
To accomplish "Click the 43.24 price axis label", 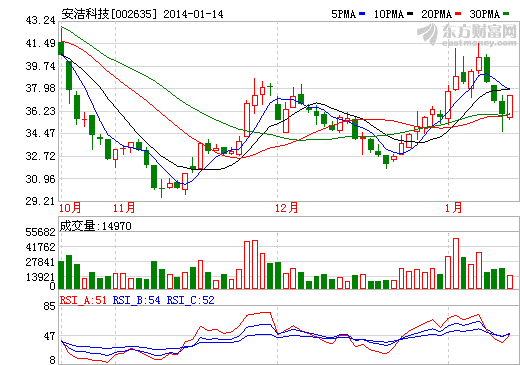I will (x=40, y=21).
